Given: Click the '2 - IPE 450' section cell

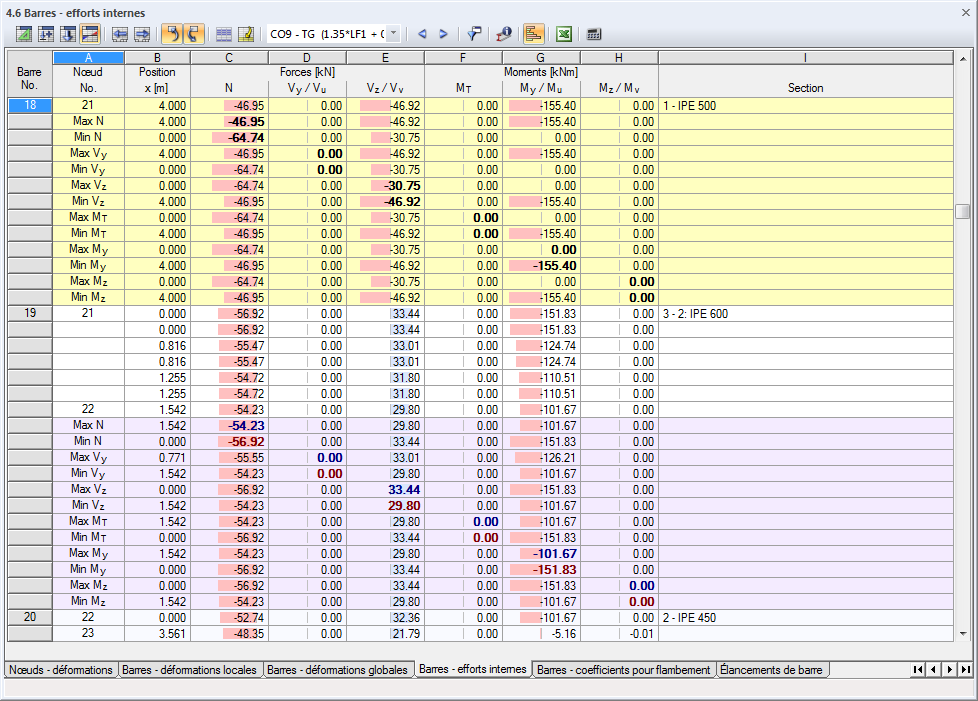Looking at the screenshot, I should (805, 617).
